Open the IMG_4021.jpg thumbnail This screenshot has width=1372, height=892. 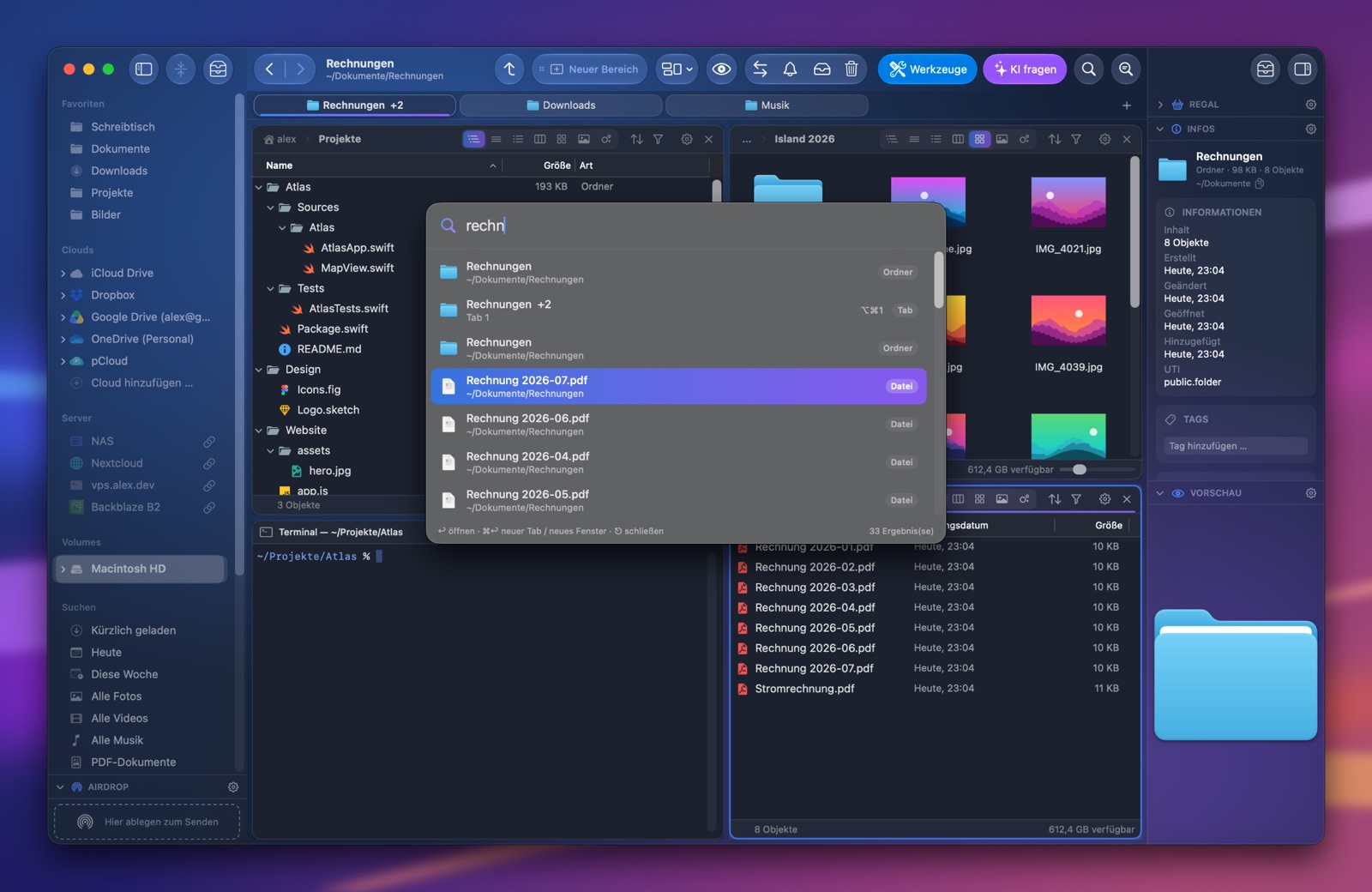[x=1068, y=203]
